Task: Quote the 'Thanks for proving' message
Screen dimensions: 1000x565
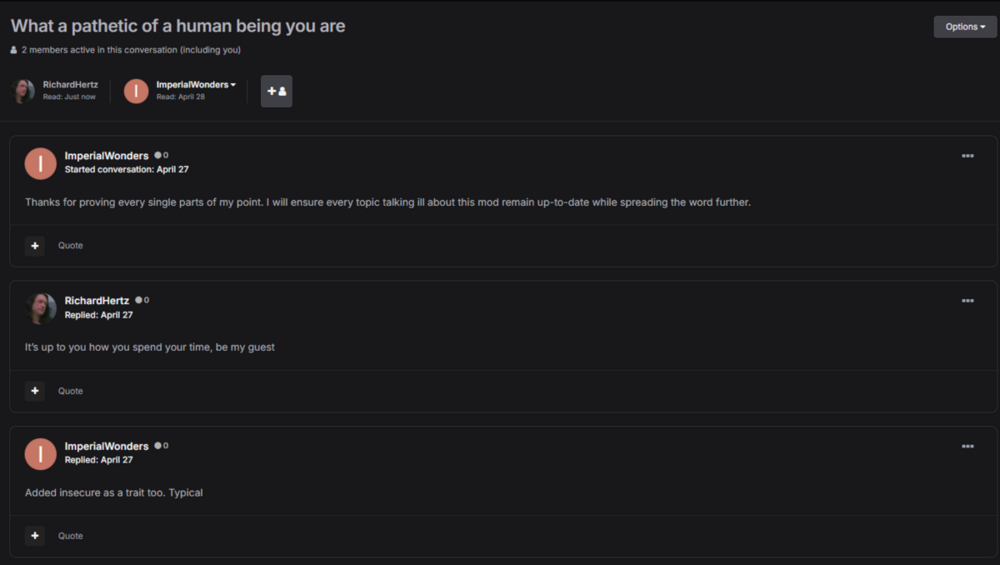Action: click(x=70, y=246)
